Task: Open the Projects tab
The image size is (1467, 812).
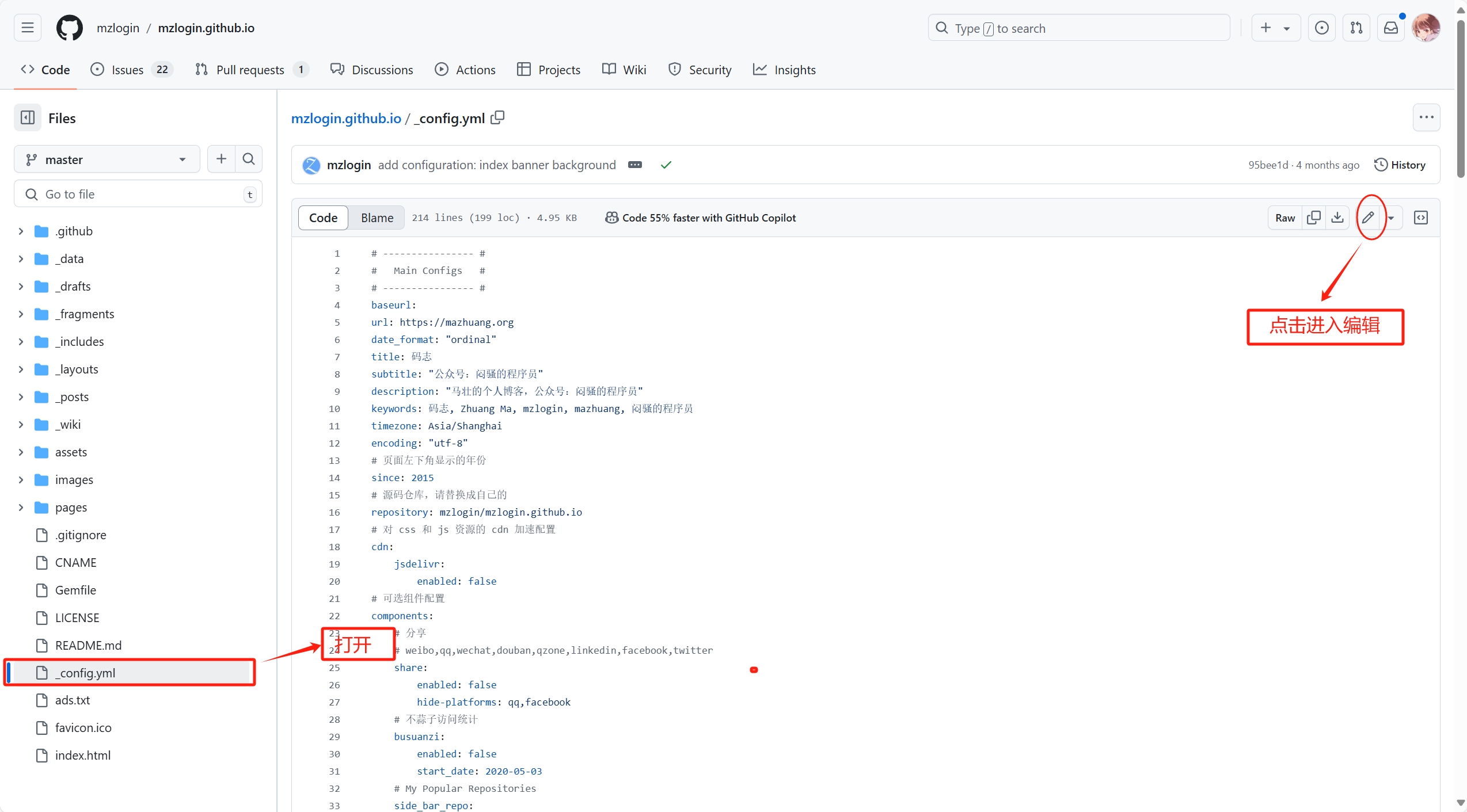Action: pyautogui.click(x=549, y=70)
